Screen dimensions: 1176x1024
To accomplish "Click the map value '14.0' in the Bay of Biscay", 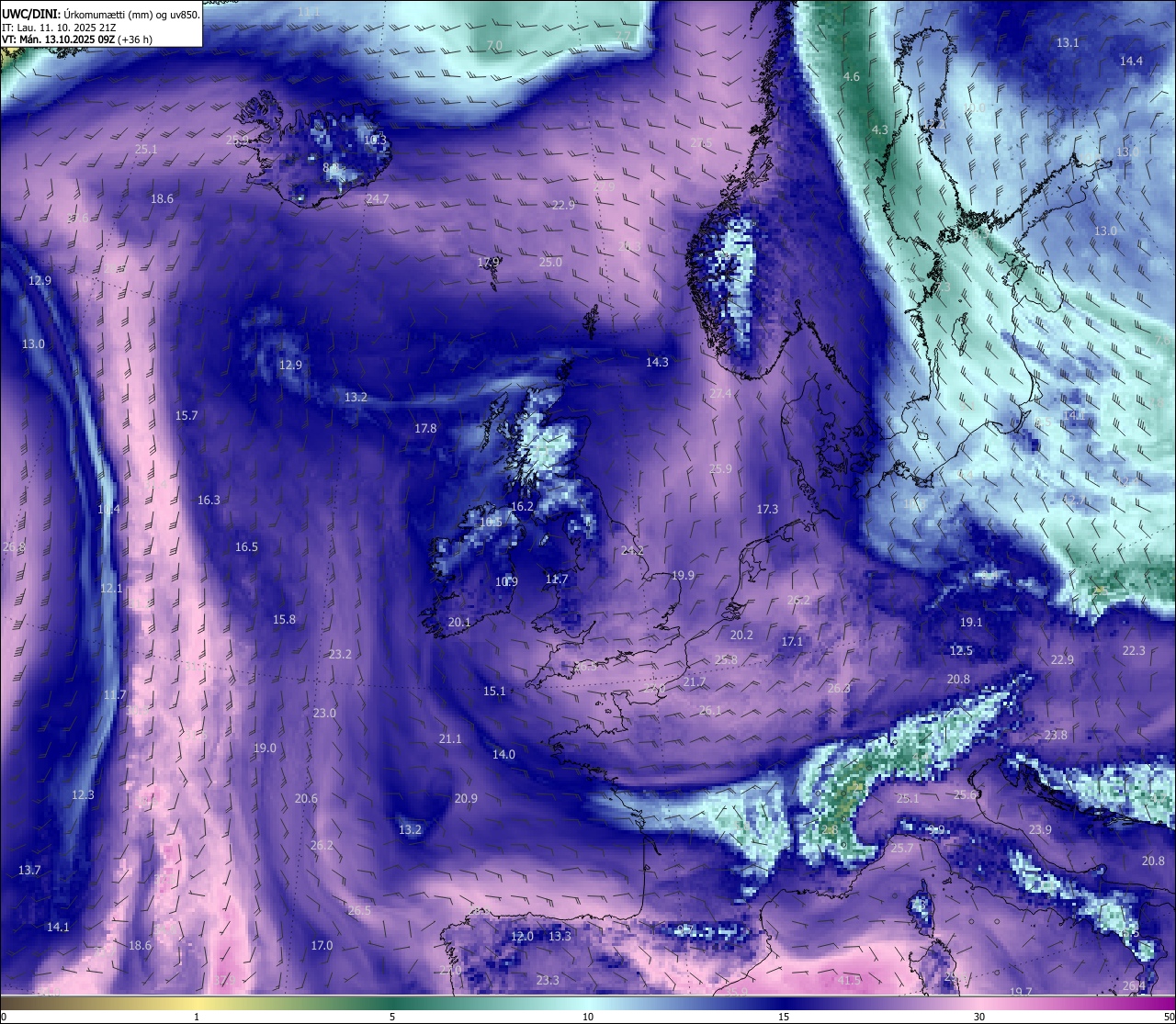I will [503, 754].
